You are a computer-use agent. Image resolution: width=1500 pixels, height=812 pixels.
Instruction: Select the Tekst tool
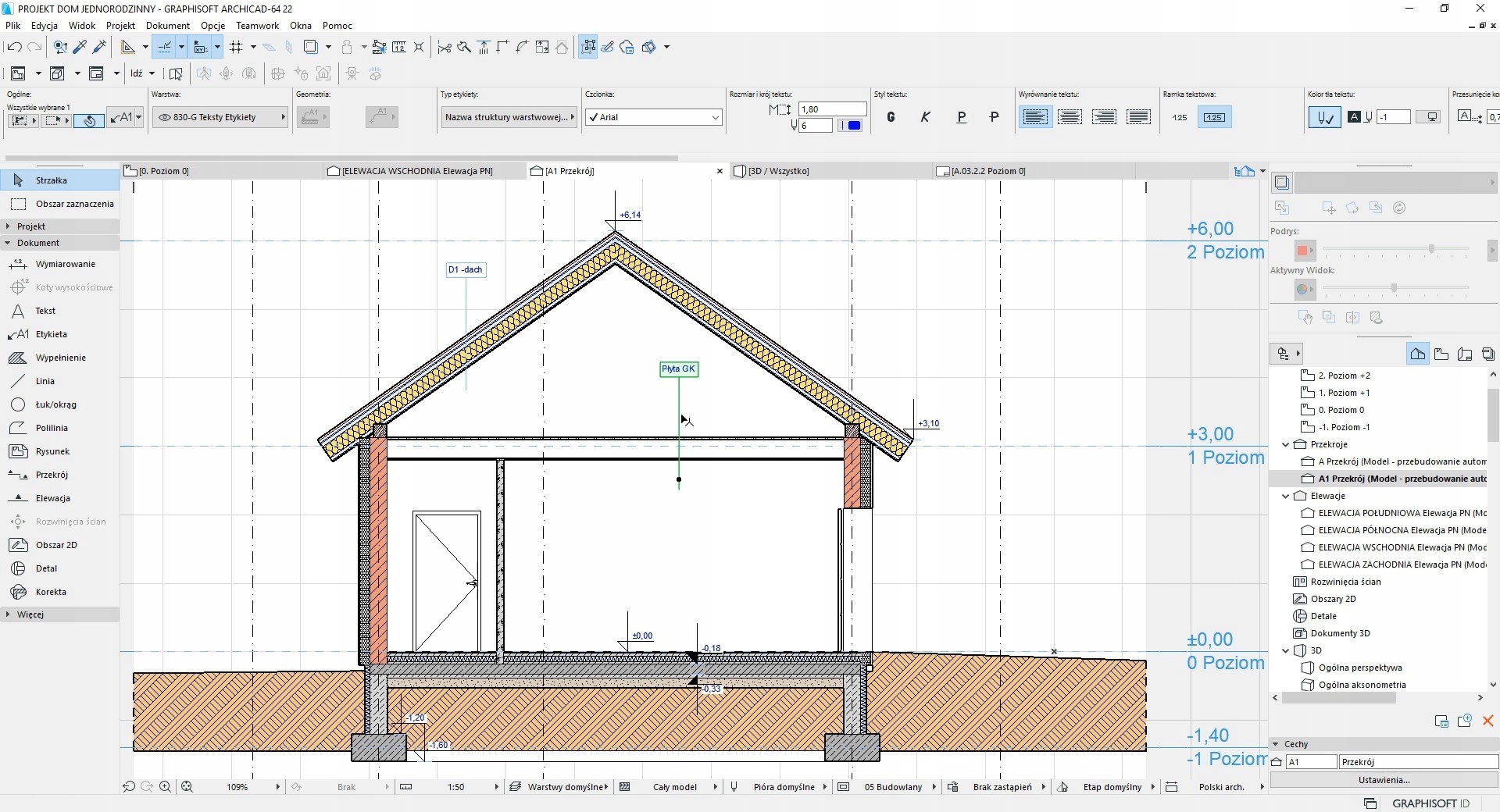[45, 311]
